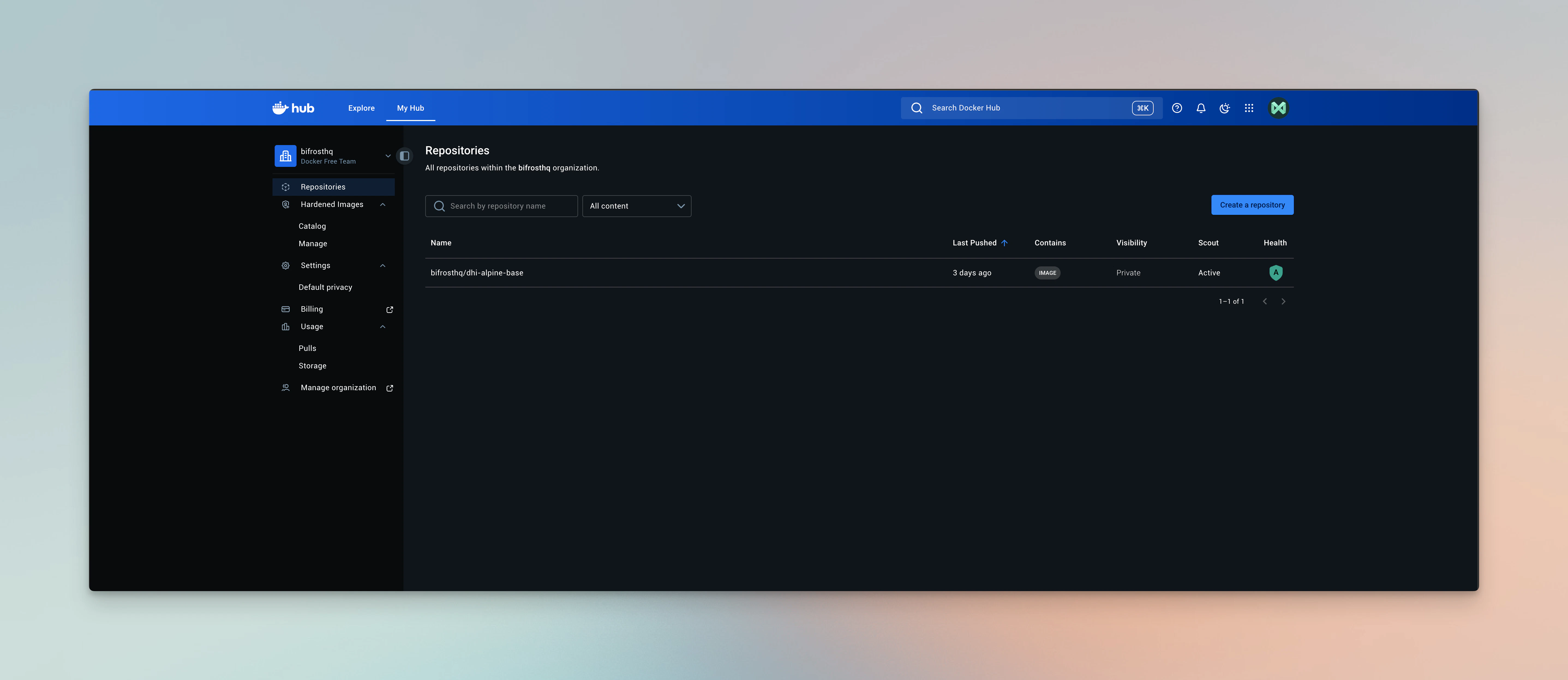This screenshot has height=680, width=1568.
Task: Click the Create a repository button
Action: [x=1252, y=204]
